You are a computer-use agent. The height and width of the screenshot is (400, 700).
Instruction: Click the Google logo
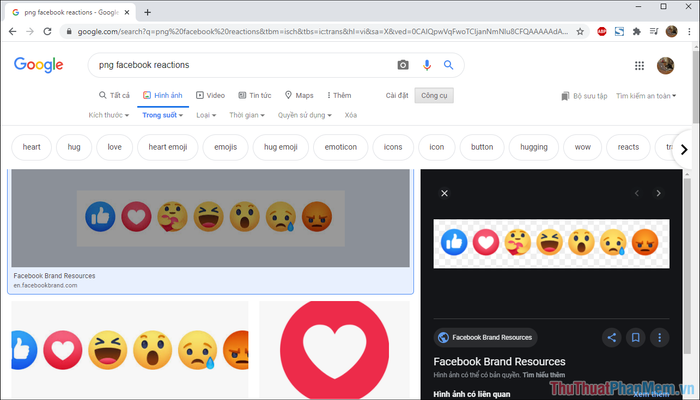[38, 65]
